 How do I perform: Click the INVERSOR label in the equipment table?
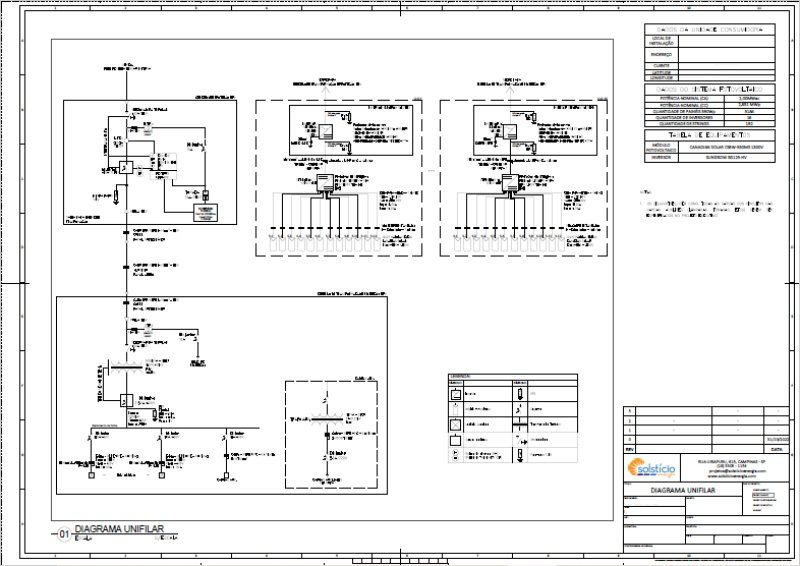662,158
